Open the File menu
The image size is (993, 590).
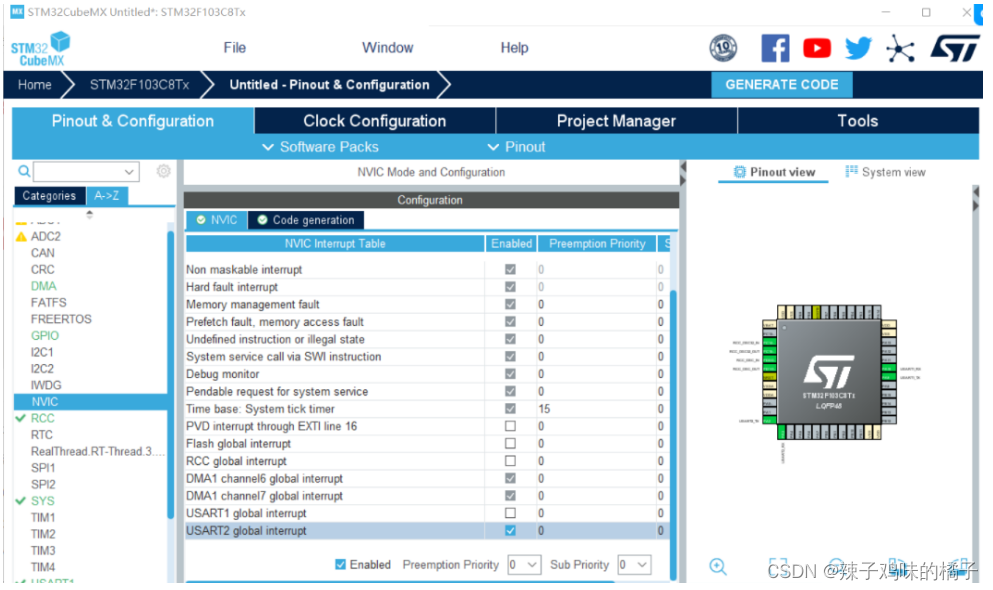[234, 48]
